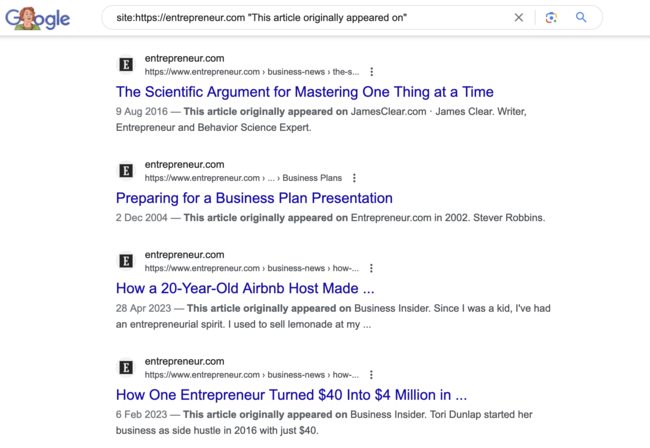Submit search with magnifying glass icon
The image size is (650, 448).
(x=581, y=17)
